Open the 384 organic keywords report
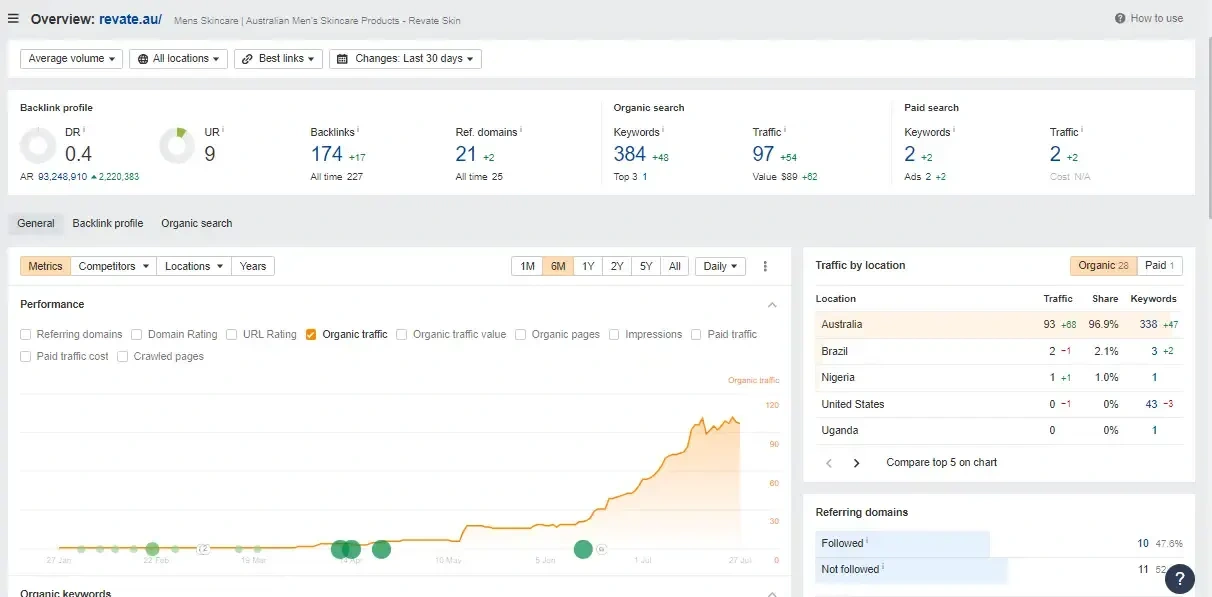Viewport: 1212px width, 597px height. click(630, 154)
